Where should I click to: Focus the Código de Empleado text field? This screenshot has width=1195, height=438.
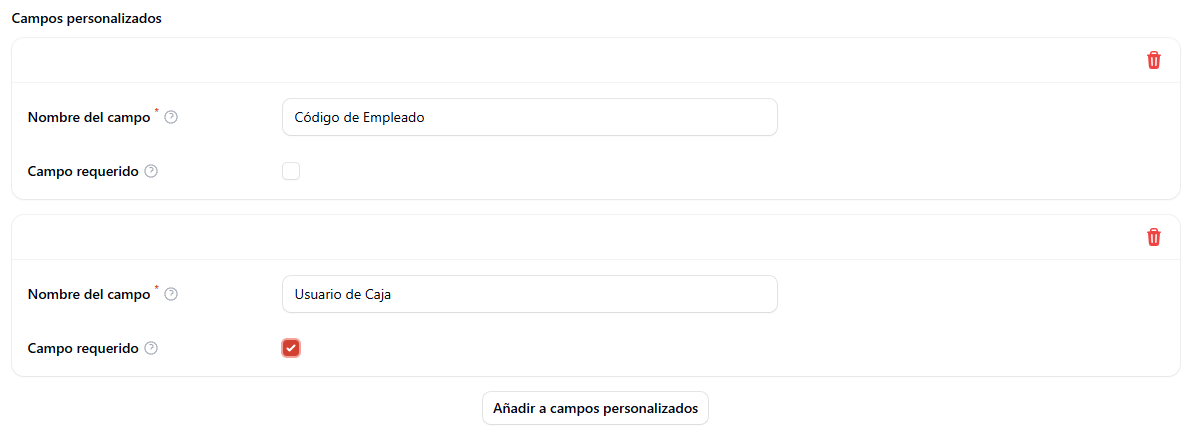coord(530,117)
